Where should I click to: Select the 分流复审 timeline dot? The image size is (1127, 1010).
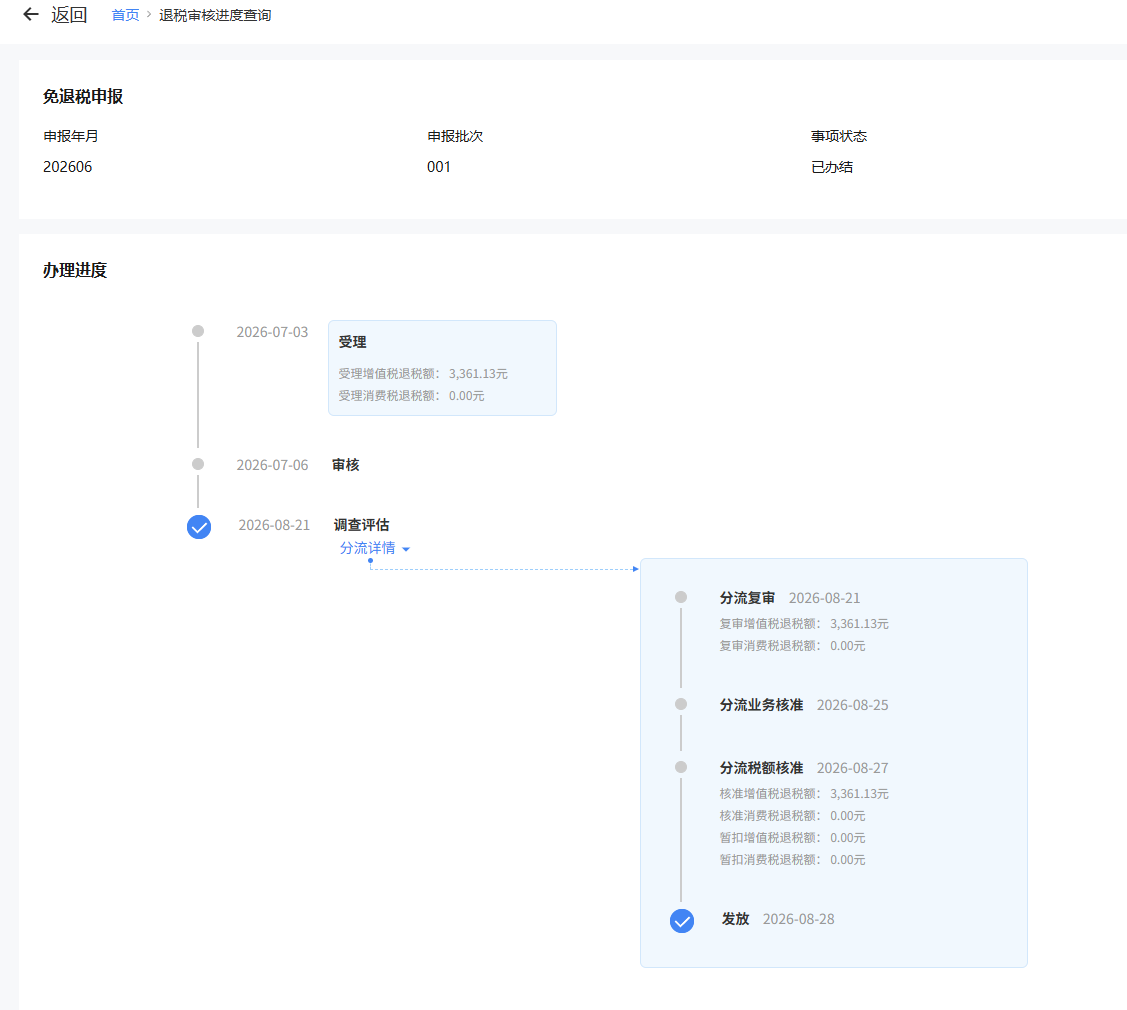[681, 597]
